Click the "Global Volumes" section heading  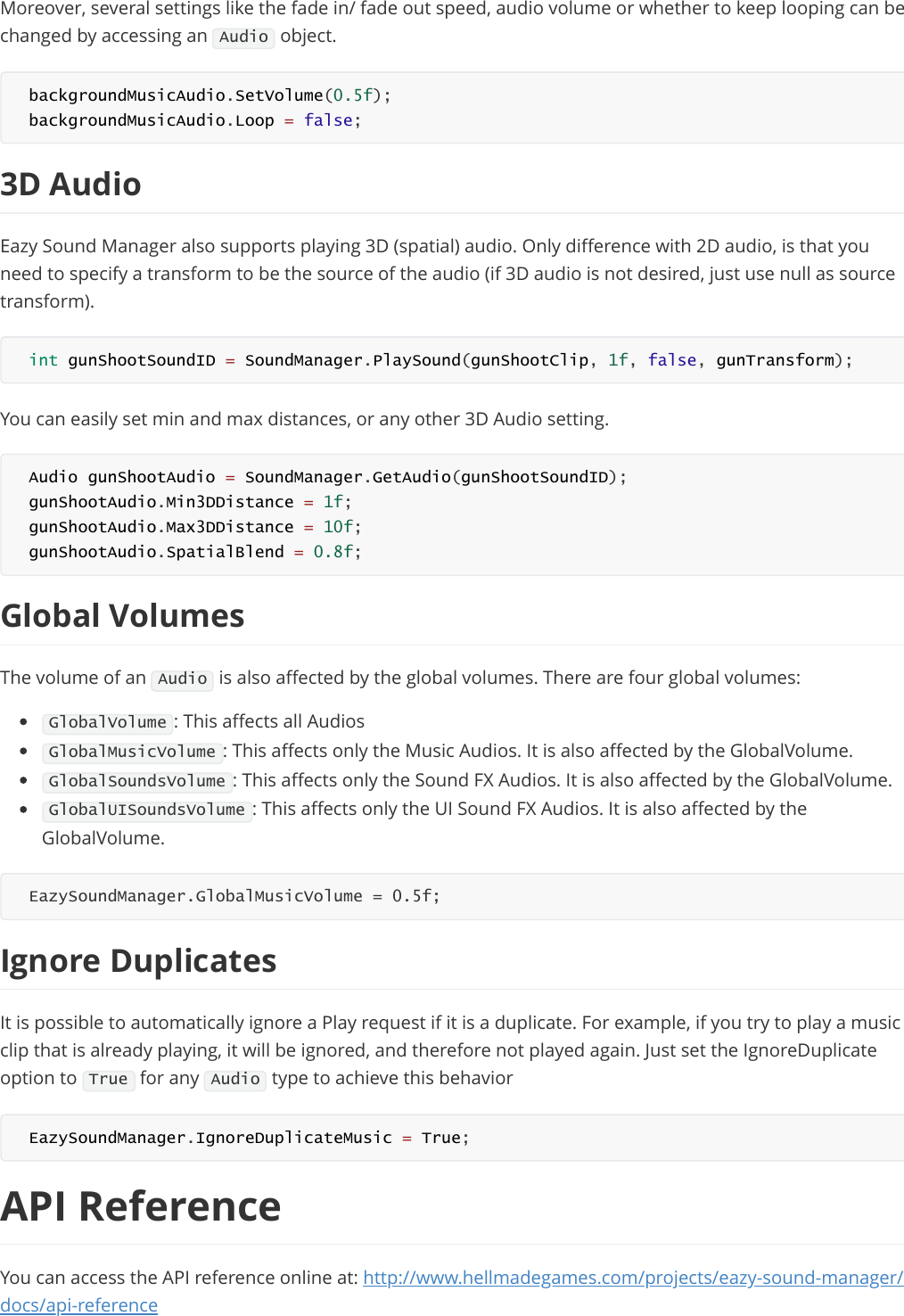coord(123,616)
